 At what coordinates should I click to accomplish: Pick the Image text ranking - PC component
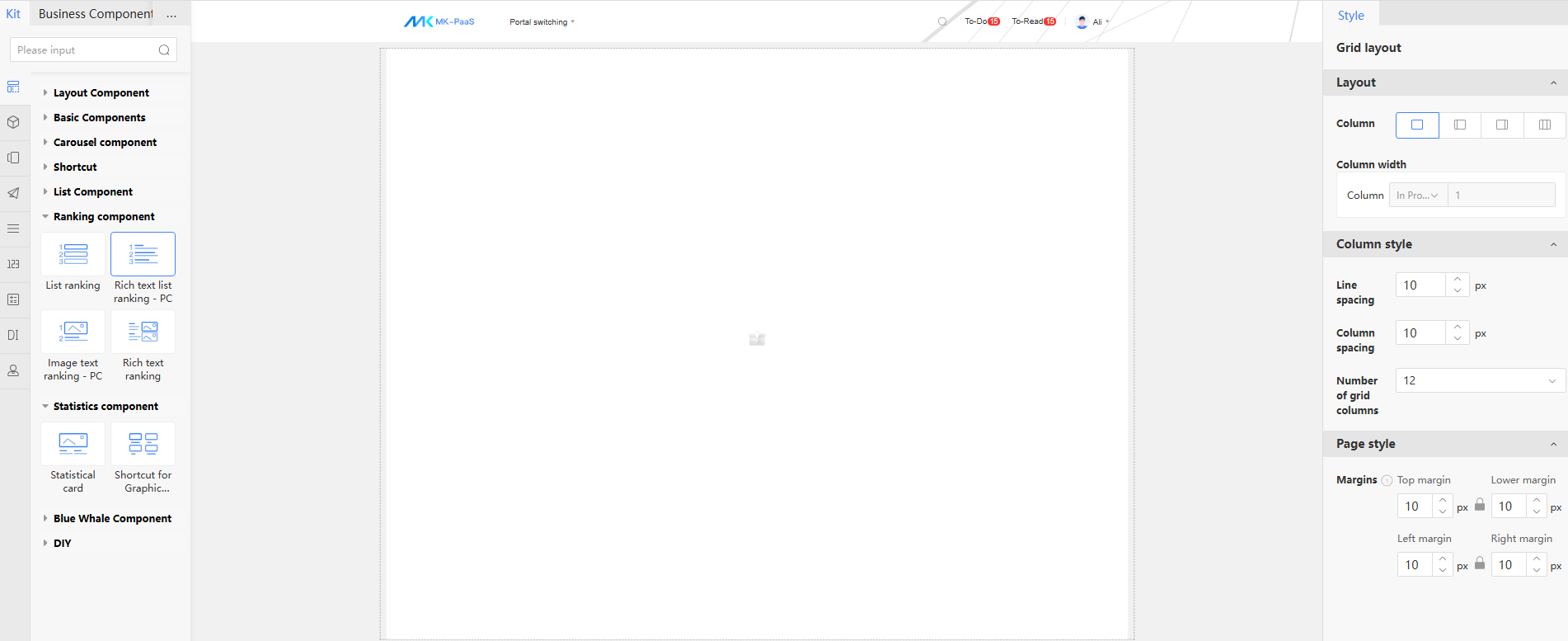click(x=73, y=332)
